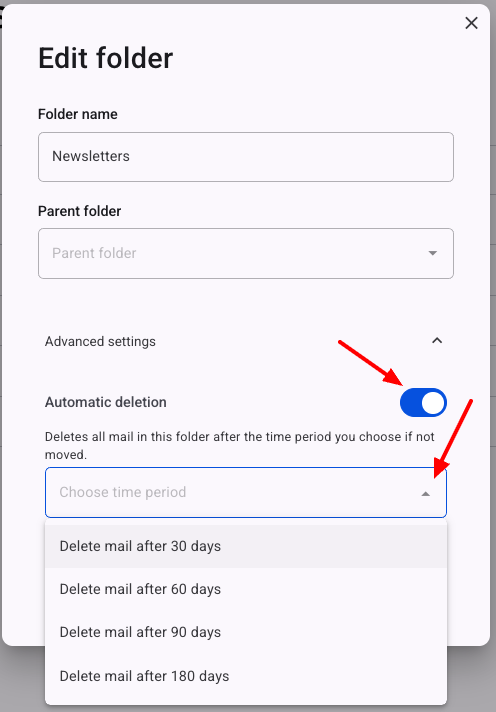Click the time period dropdown caret icon
Viewport: 496px width, 712px height.
(x=426, y=494)
